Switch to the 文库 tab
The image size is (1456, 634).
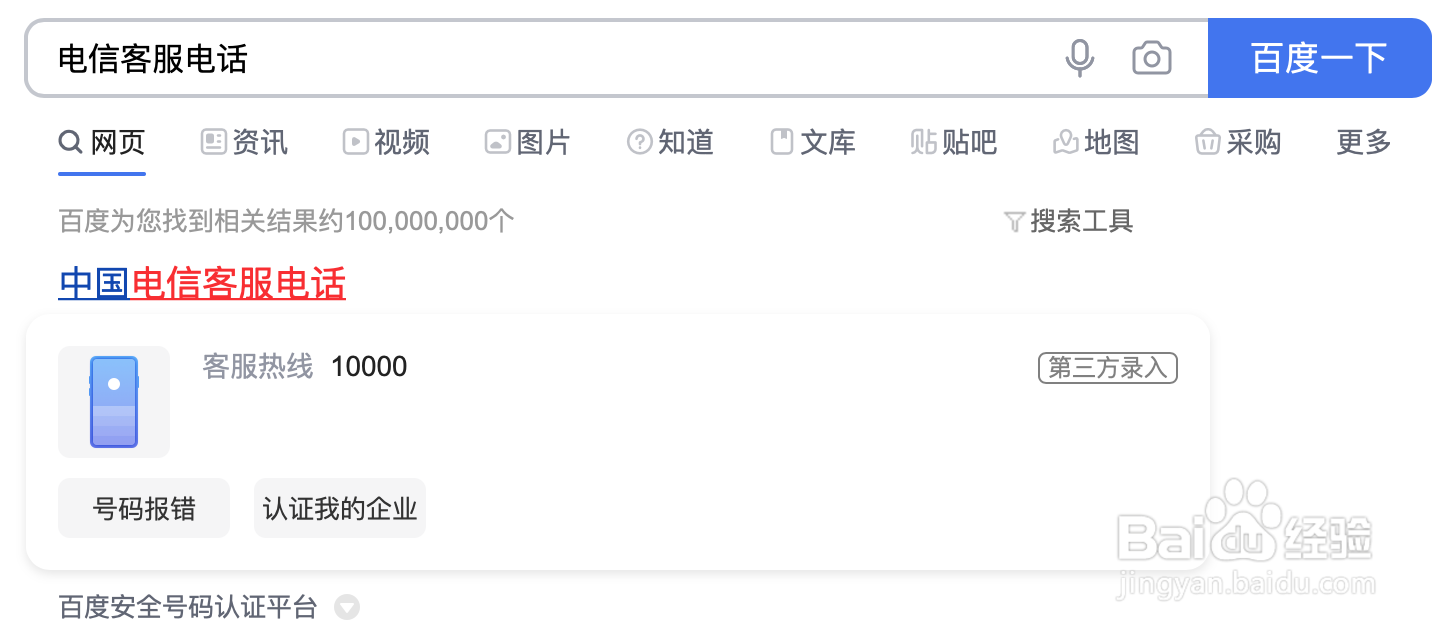[x=813, y=142]
